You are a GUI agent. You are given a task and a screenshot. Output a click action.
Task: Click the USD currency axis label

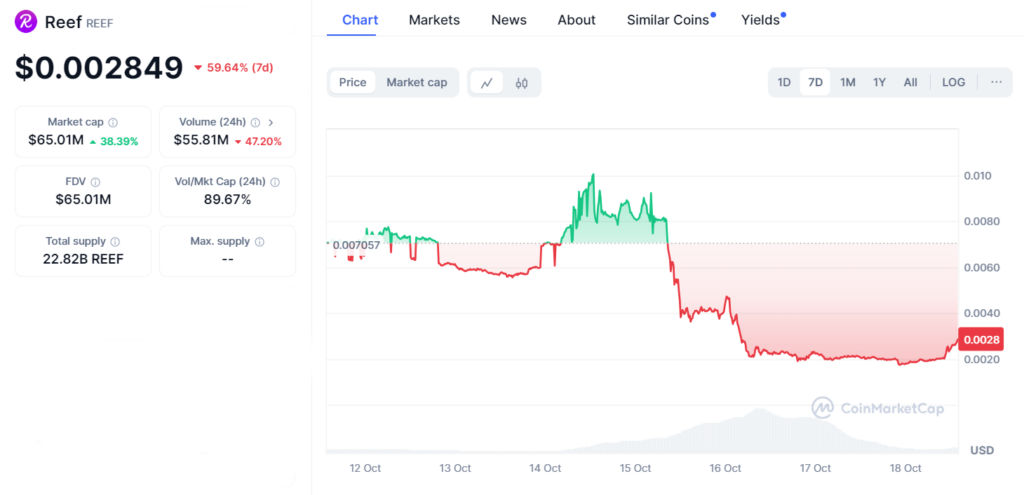pyautogui.click(x=982, y=450)
